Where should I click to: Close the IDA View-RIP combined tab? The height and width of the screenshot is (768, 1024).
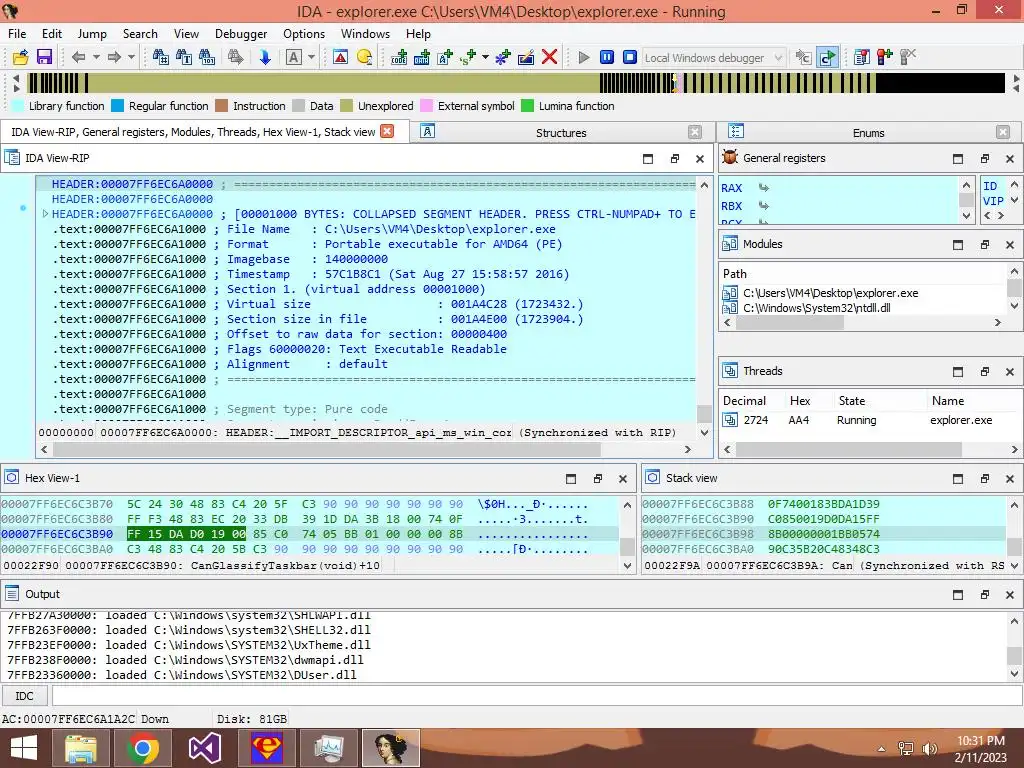387,131
